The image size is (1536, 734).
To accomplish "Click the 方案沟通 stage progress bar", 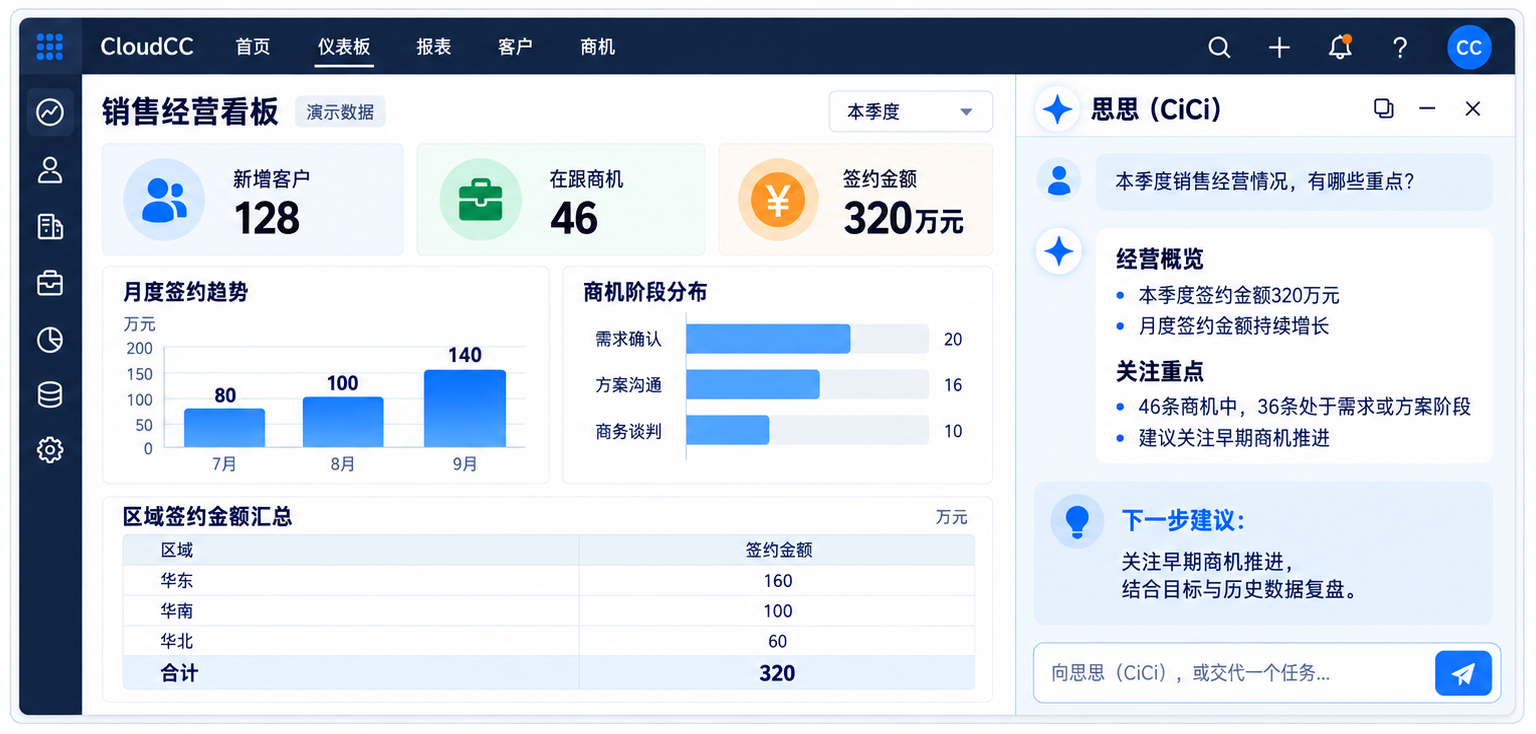I will 807,385.
